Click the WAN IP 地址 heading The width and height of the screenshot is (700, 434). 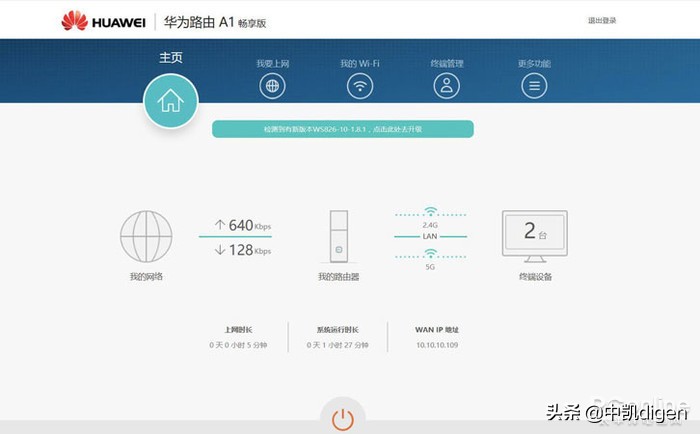[437, 330]
